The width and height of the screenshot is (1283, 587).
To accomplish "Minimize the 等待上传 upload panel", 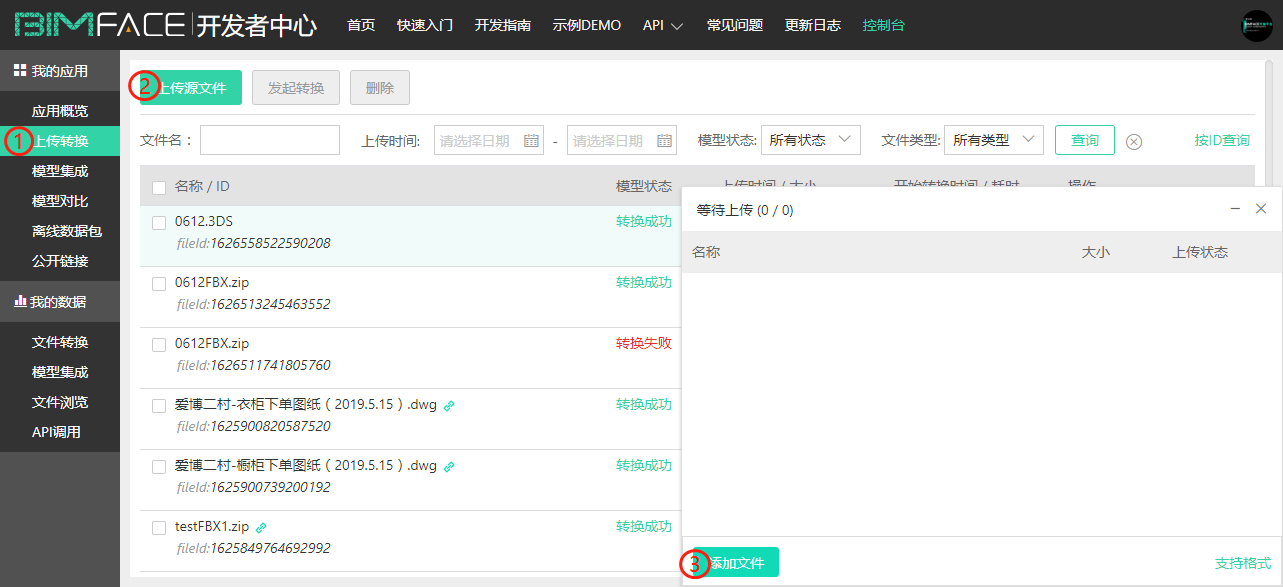I will pyautogui.click(x=1235, y=209).
